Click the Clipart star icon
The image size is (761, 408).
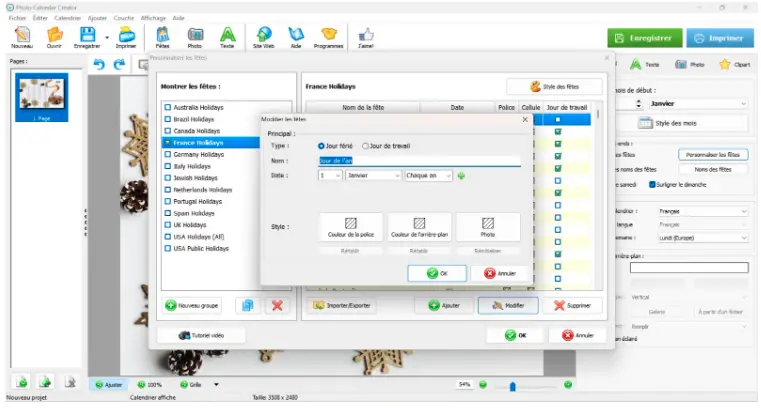(725, 64)
